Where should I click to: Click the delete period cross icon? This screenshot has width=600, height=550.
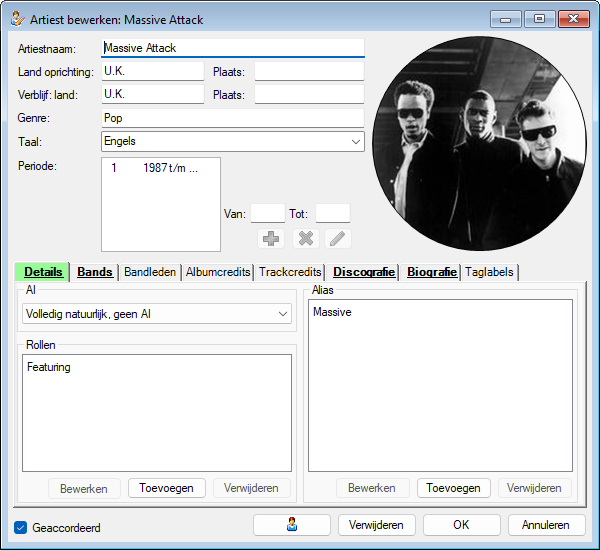coord(306,238)
